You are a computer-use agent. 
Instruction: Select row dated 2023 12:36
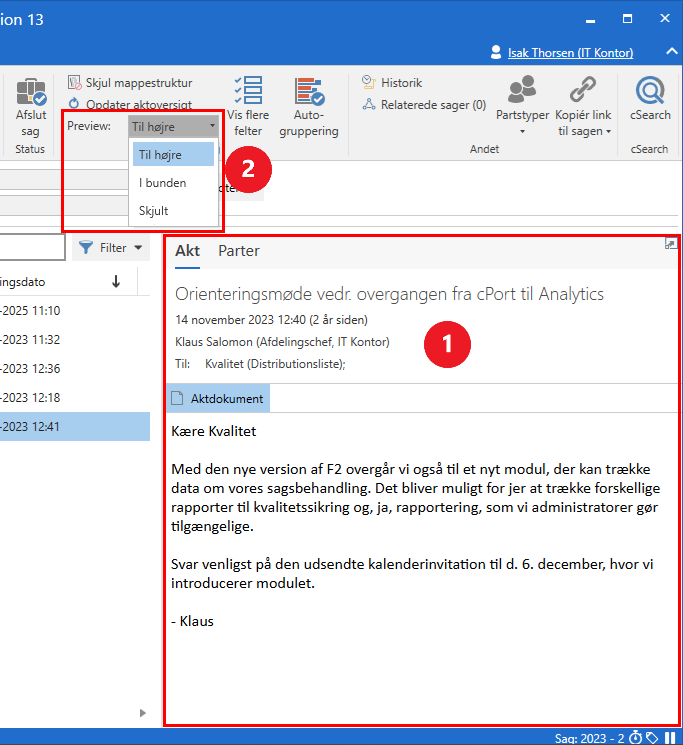tap(75, 369)
